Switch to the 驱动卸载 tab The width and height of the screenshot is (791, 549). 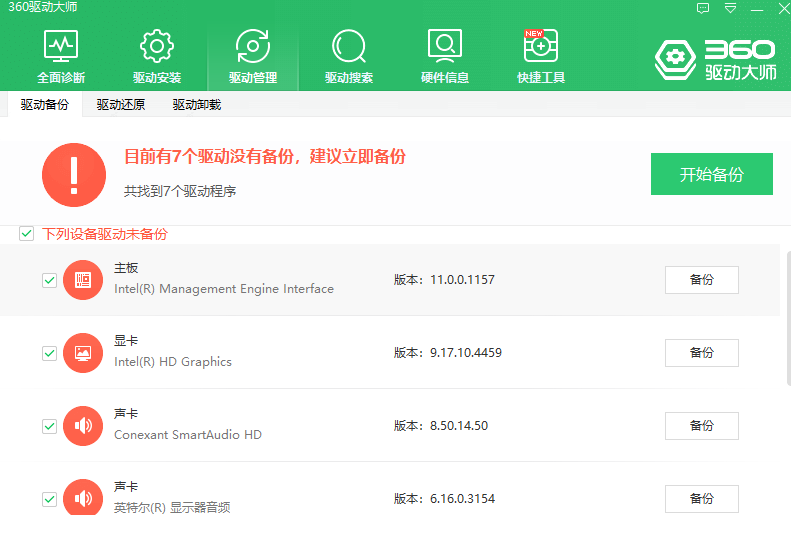coord(197,105)
